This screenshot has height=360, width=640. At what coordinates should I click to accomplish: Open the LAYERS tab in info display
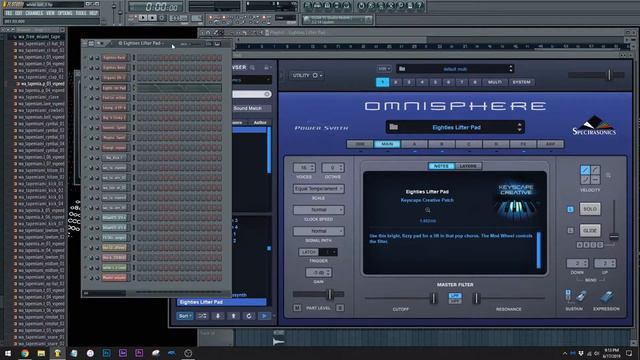point(468,166)
